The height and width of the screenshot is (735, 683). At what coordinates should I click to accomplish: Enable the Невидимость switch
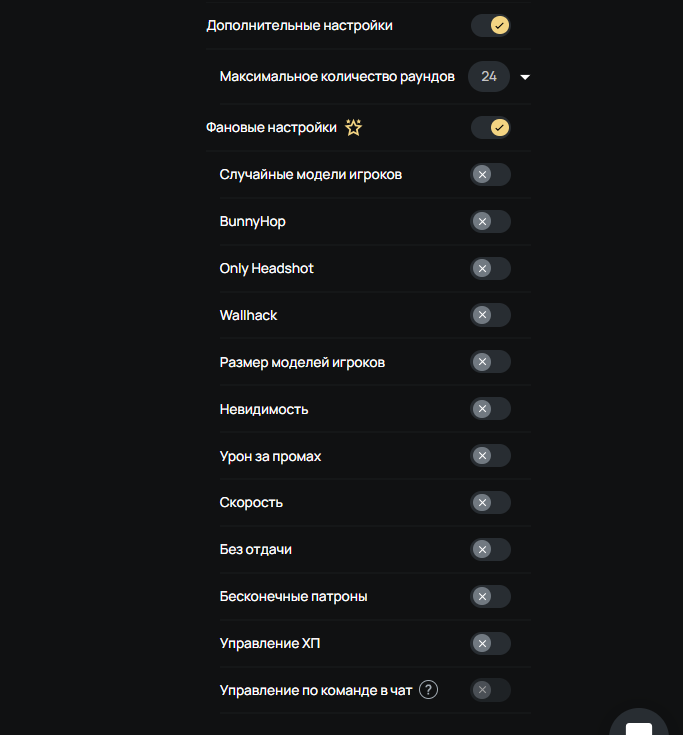click(491, 408)
